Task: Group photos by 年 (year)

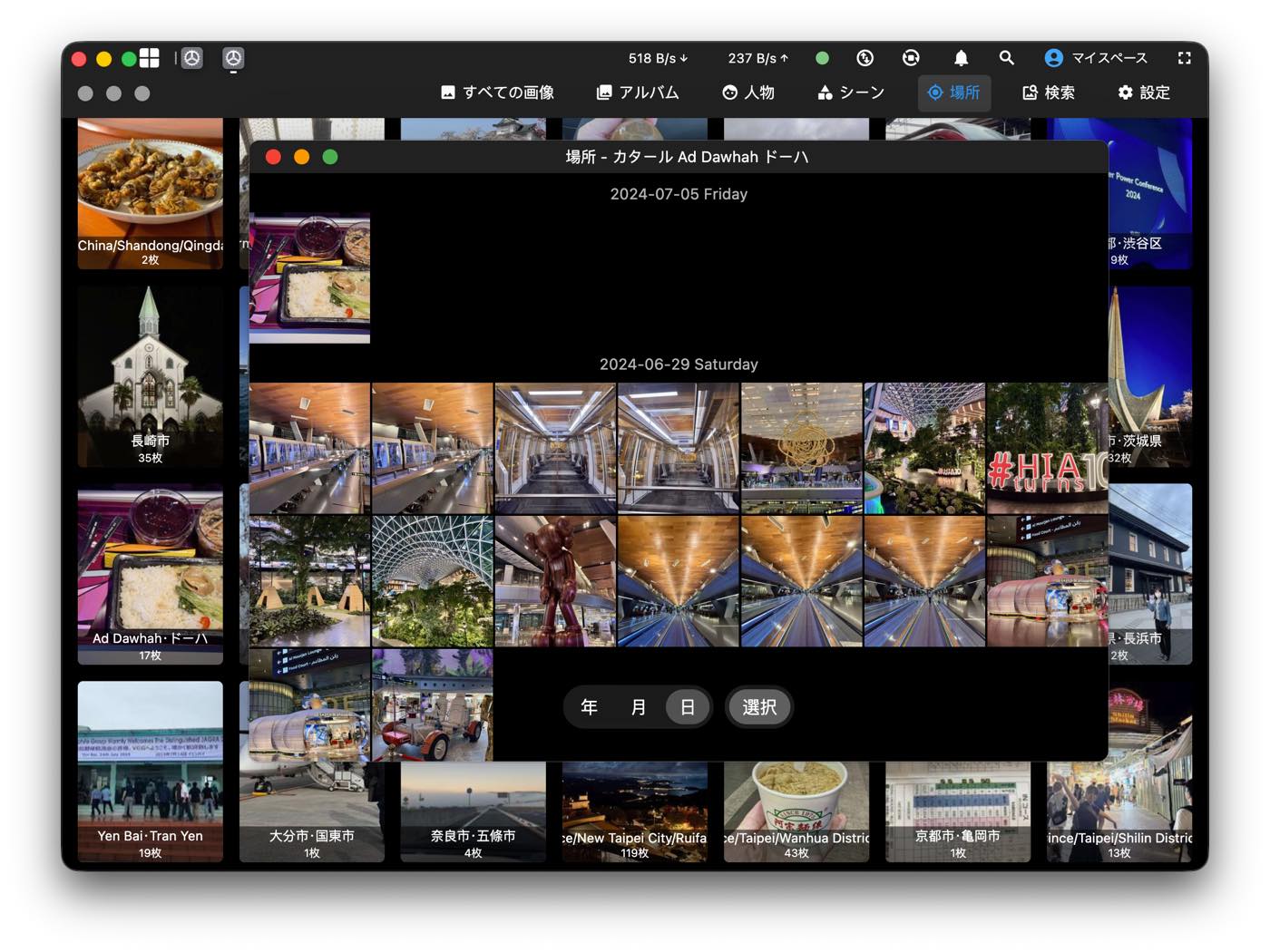Action: (x=589, y=707)
